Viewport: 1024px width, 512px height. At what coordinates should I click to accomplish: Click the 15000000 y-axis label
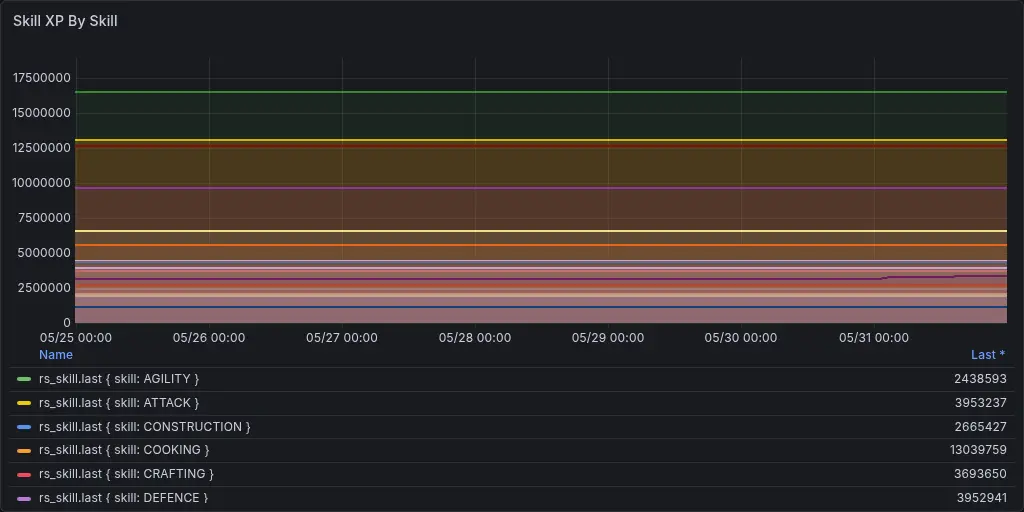tap(42, 113)
